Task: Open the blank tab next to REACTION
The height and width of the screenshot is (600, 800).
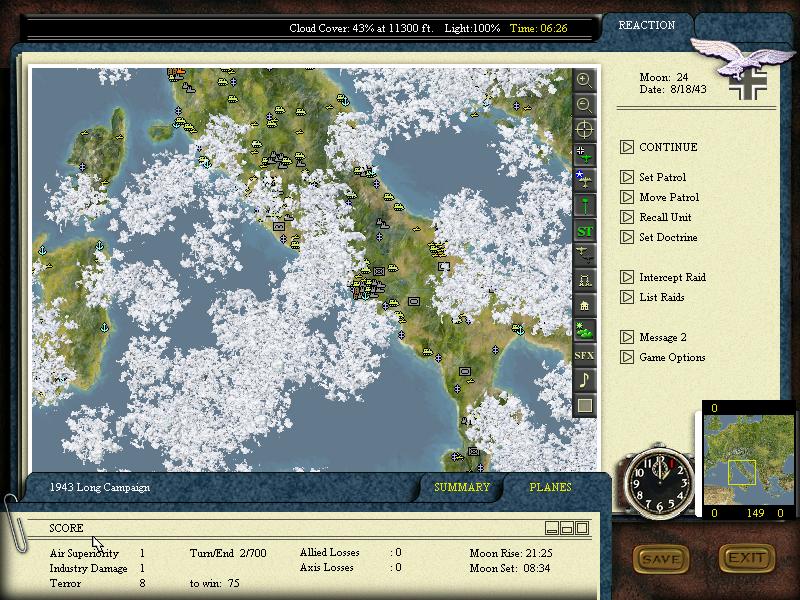Action: 743,26
